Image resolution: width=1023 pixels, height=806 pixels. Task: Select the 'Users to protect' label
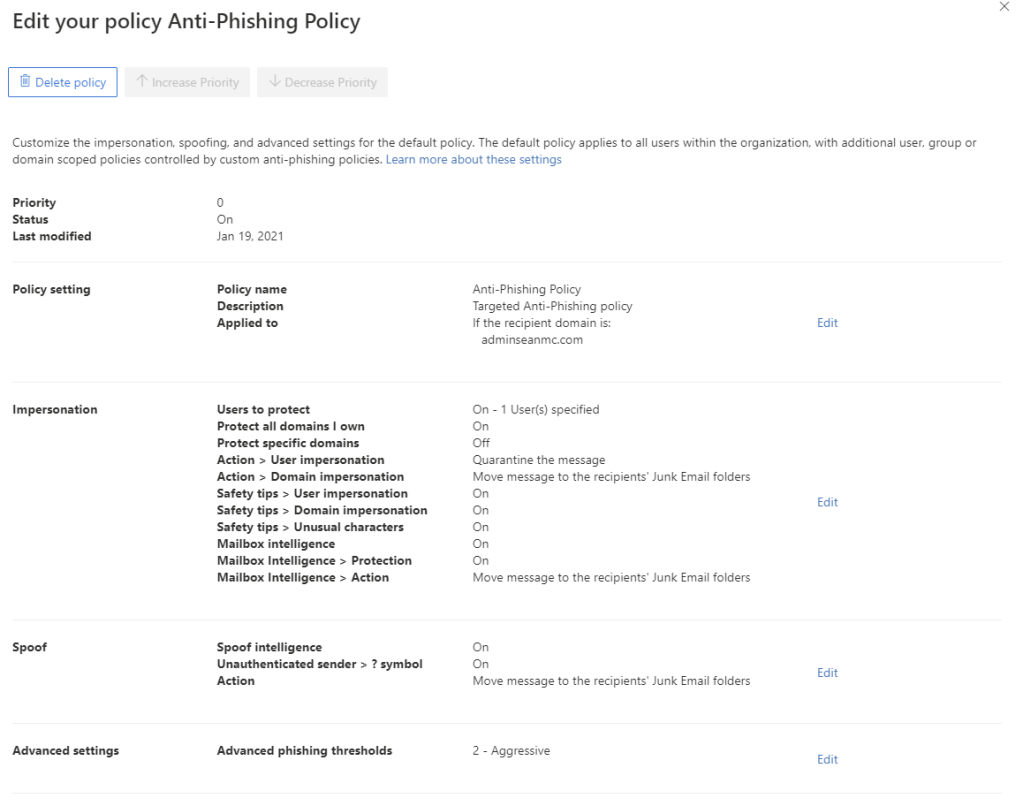pos(263,409)
